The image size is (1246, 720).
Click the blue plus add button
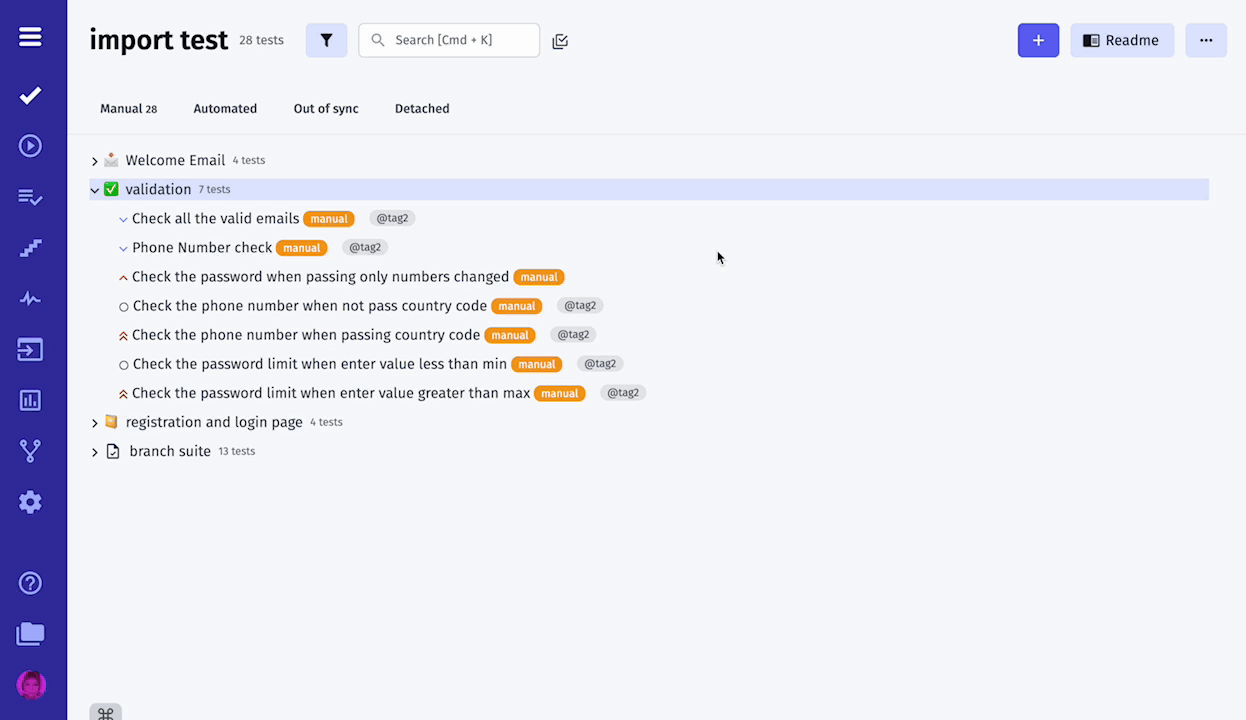point(1038,40)
